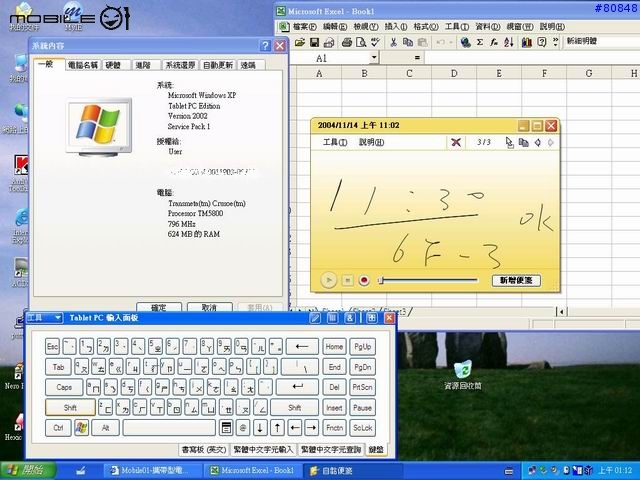Click the PrtScn key on on-screen keyboard
The image size is (640, 480).
point(362,387)
